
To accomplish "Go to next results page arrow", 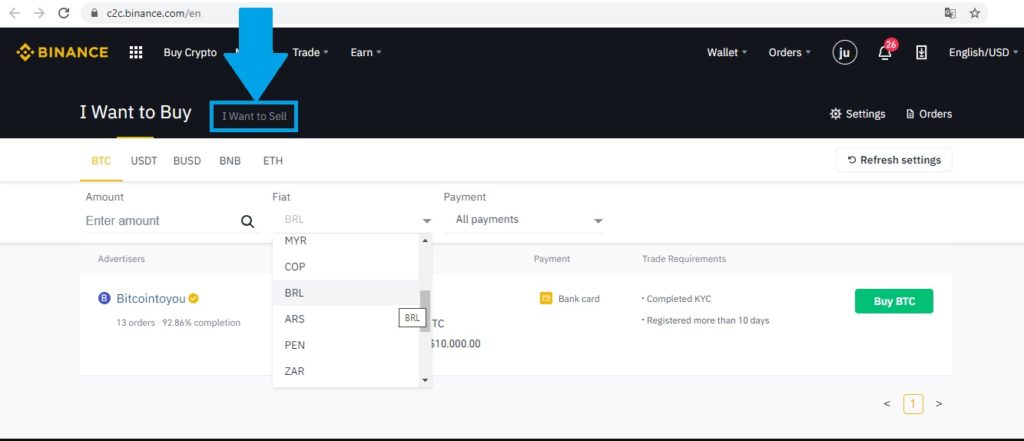I will 938,404.
